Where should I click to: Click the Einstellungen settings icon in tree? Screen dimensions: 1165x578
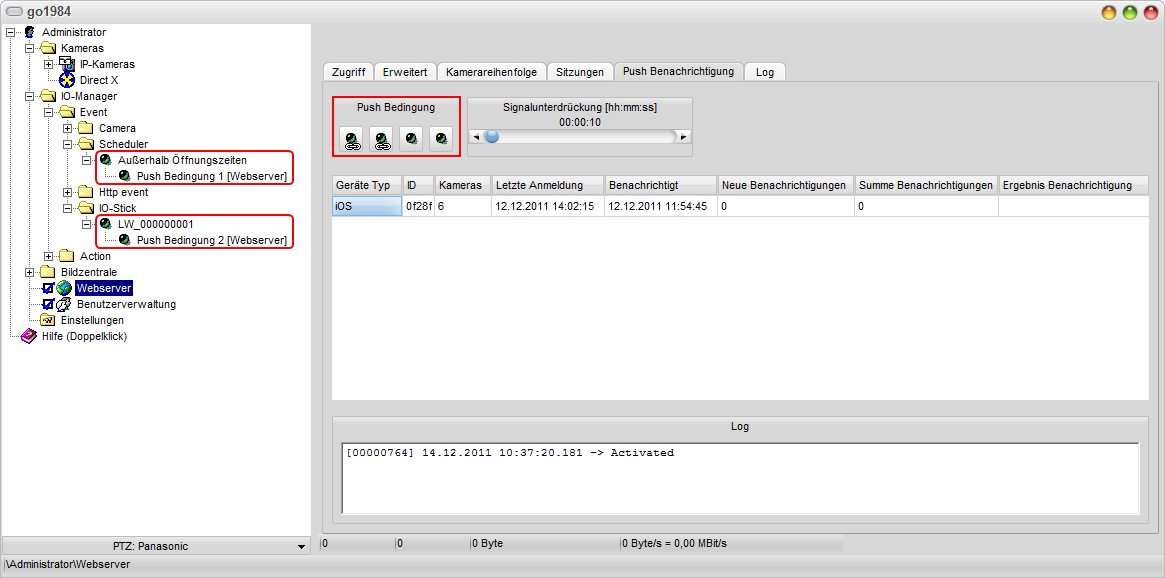click(x=48, y=320)
